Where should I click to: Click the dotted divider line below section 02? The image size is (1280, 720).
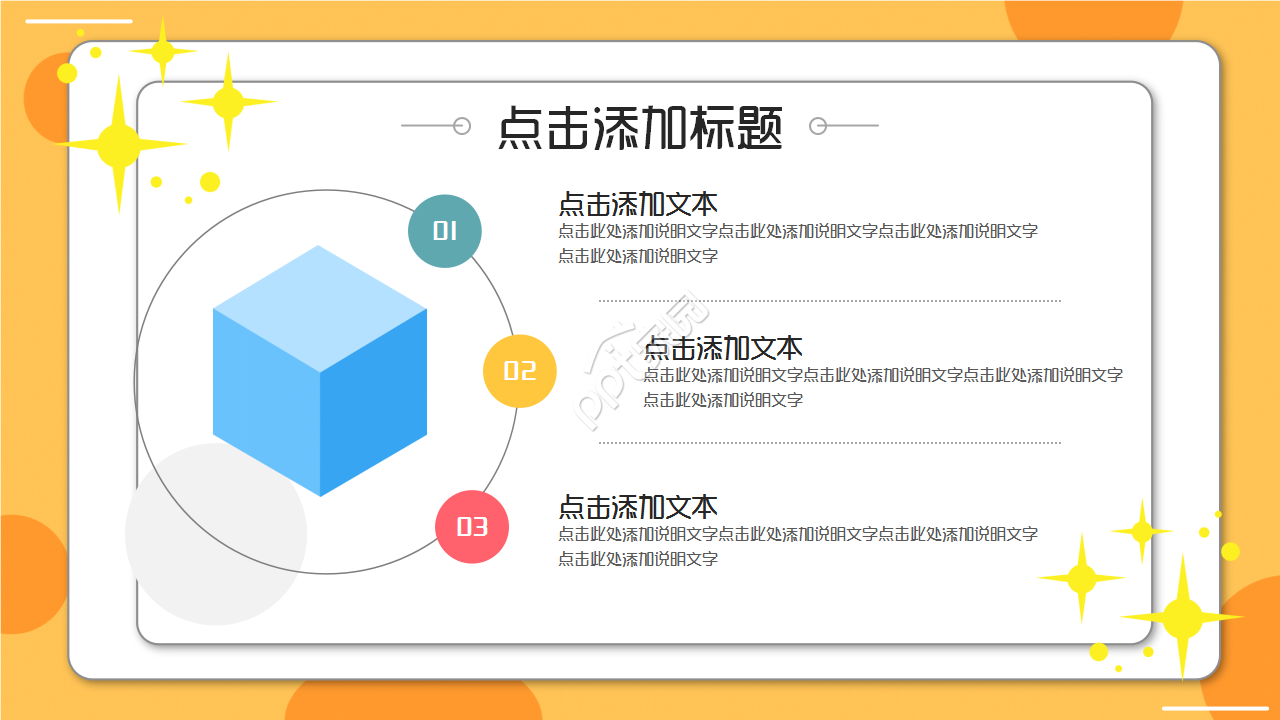(830, 441)
